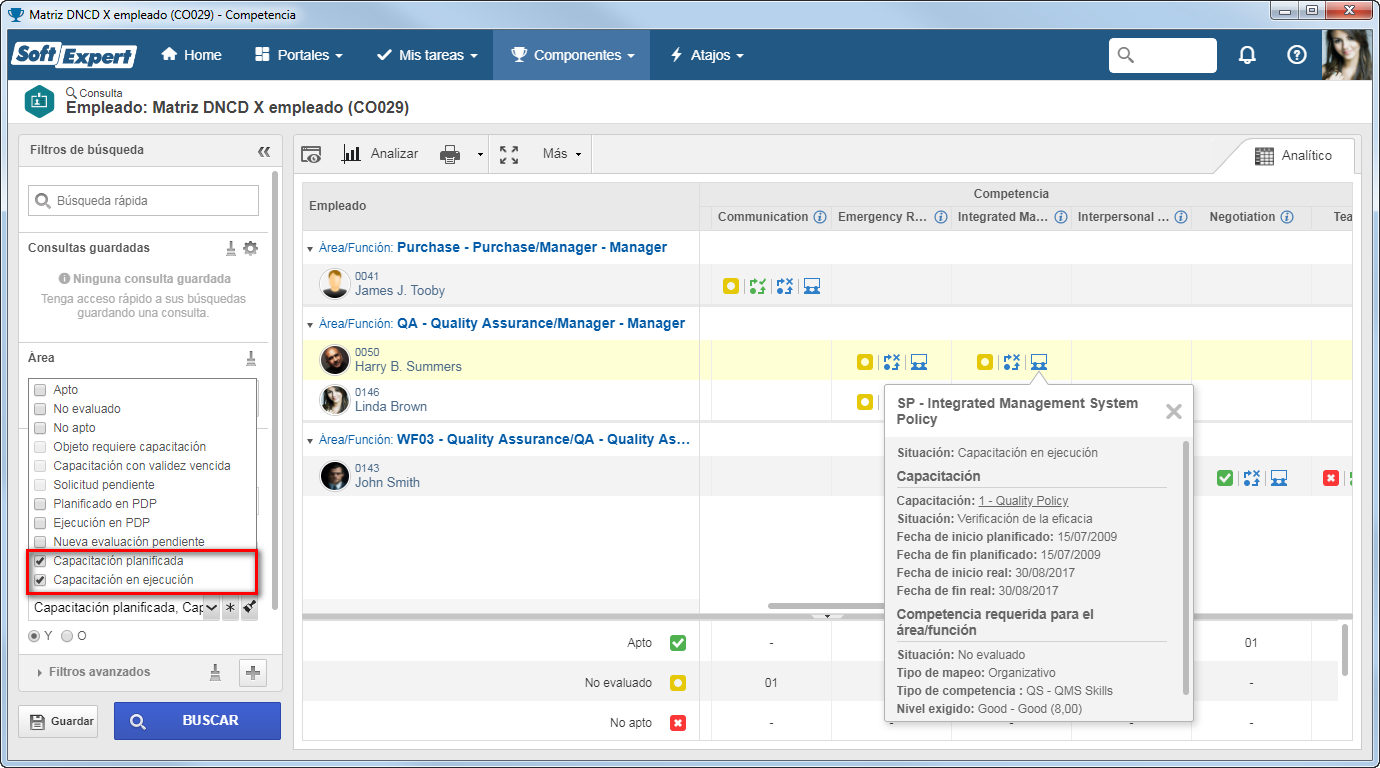
Task: Close the Integrated Management System Policy popup
Action: 1174,411
